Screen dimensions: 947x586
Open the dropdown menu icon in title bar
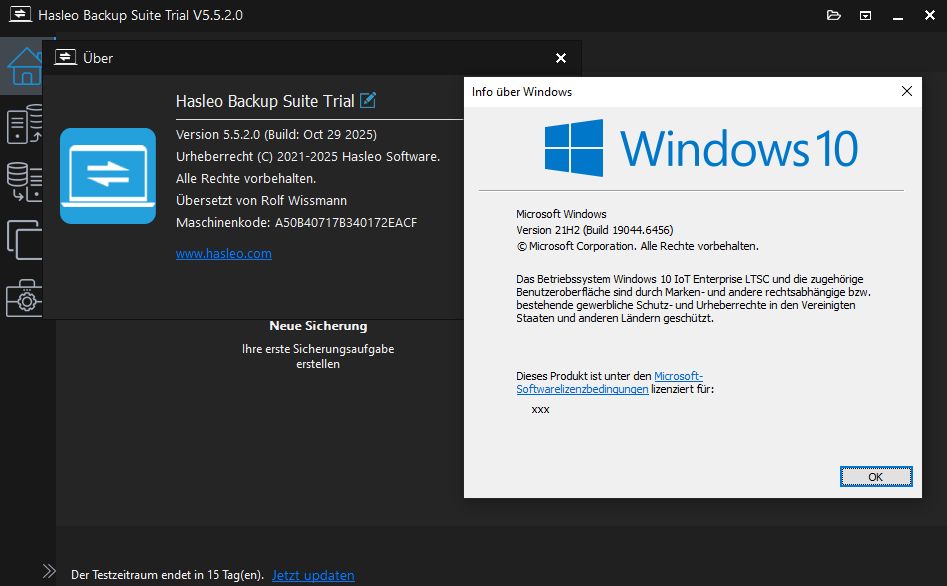click(865, 16)
